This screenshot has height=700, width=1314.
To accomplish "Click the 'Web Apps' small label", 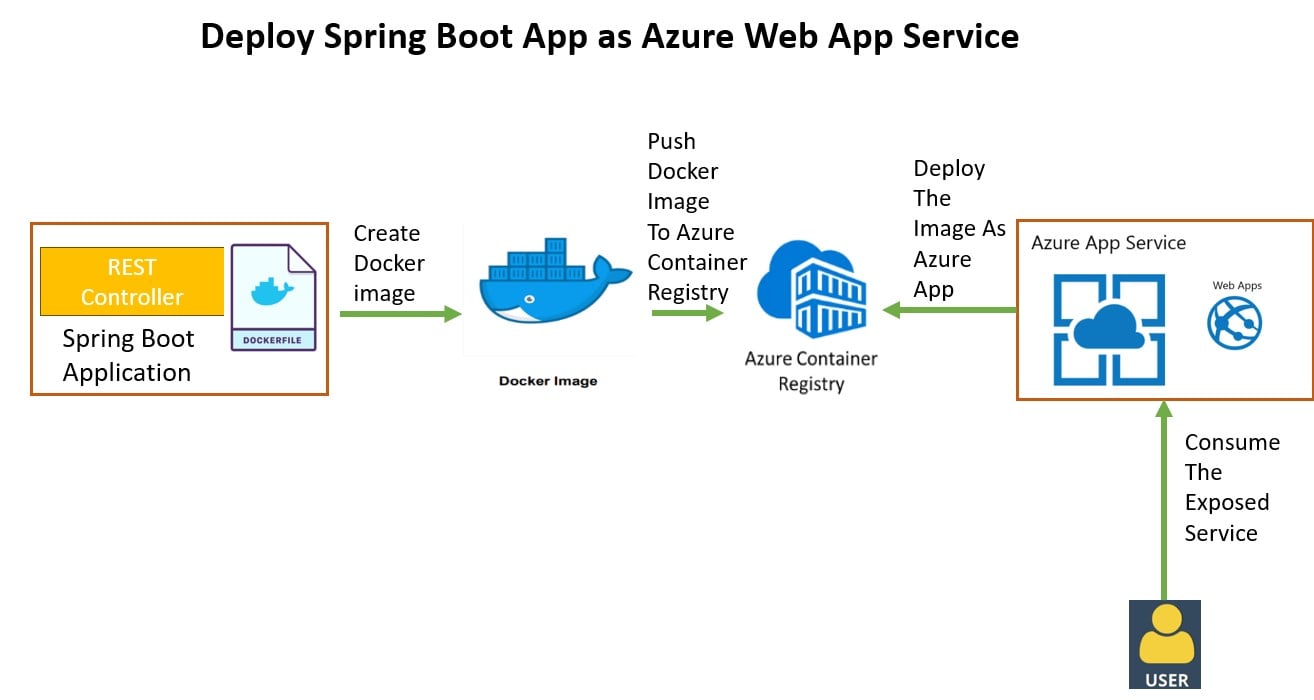I will click(1237, 286).
